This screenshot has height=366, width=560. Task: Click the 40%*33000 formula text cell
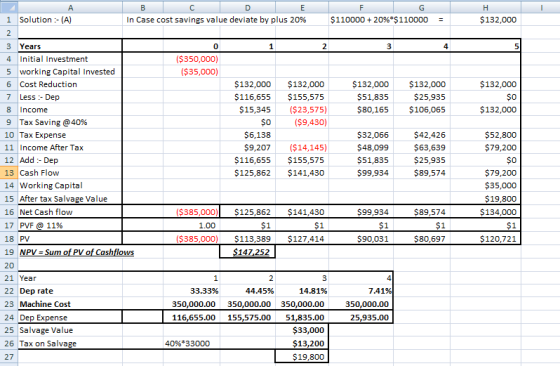(187, 344)
